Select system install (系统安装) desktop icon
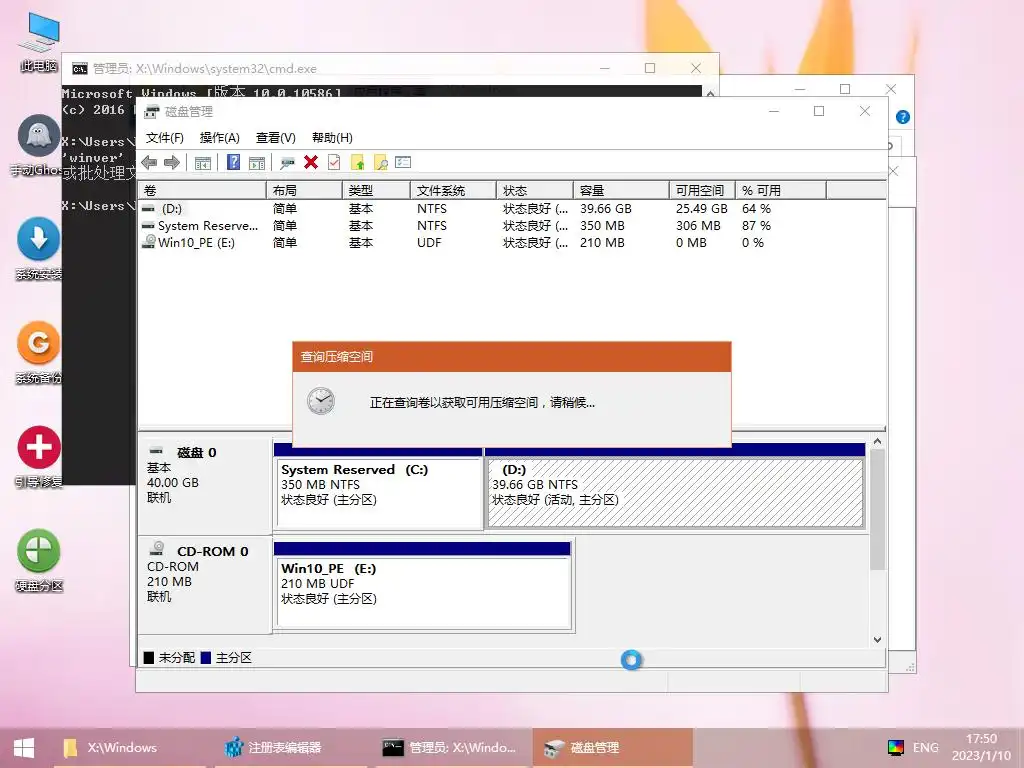This screenshot has height=768, width=1024. click(39, 249)
